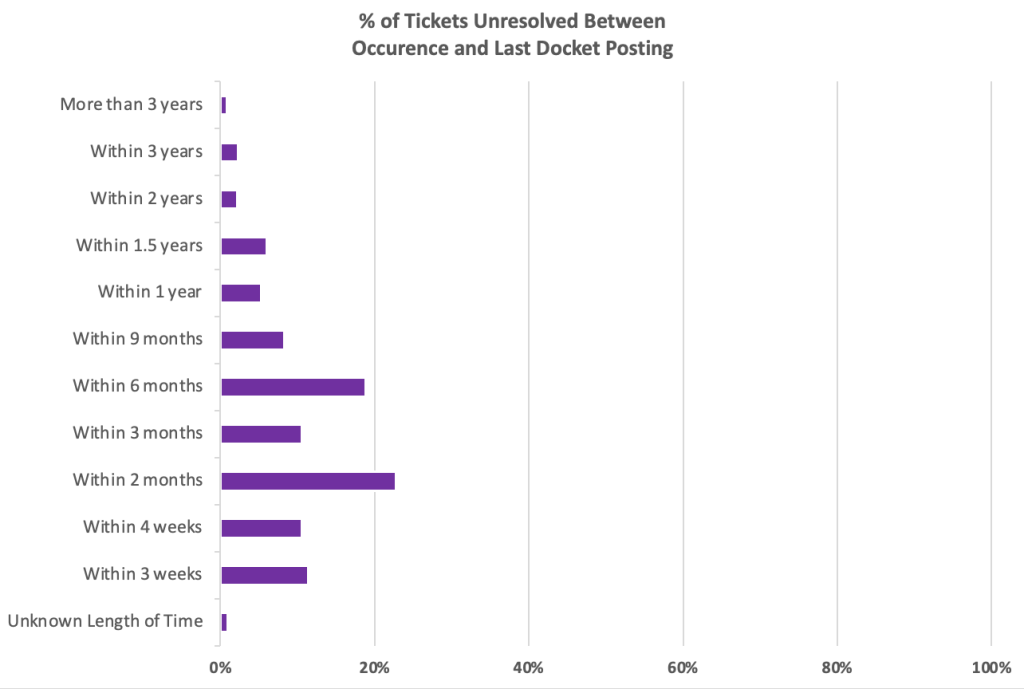Image resolution: width=1024 pixels, height=689 pixels.
Task: Select the 40% axis tick label
Action: click(528, 668)
